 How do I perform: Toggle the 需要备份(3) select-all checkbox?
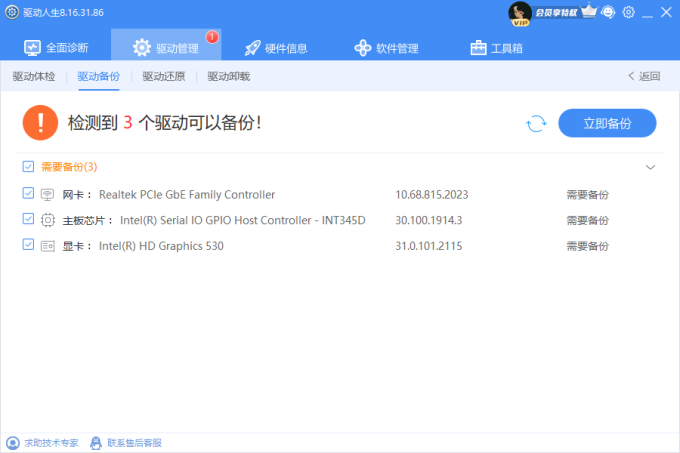(x=28, y=166)
